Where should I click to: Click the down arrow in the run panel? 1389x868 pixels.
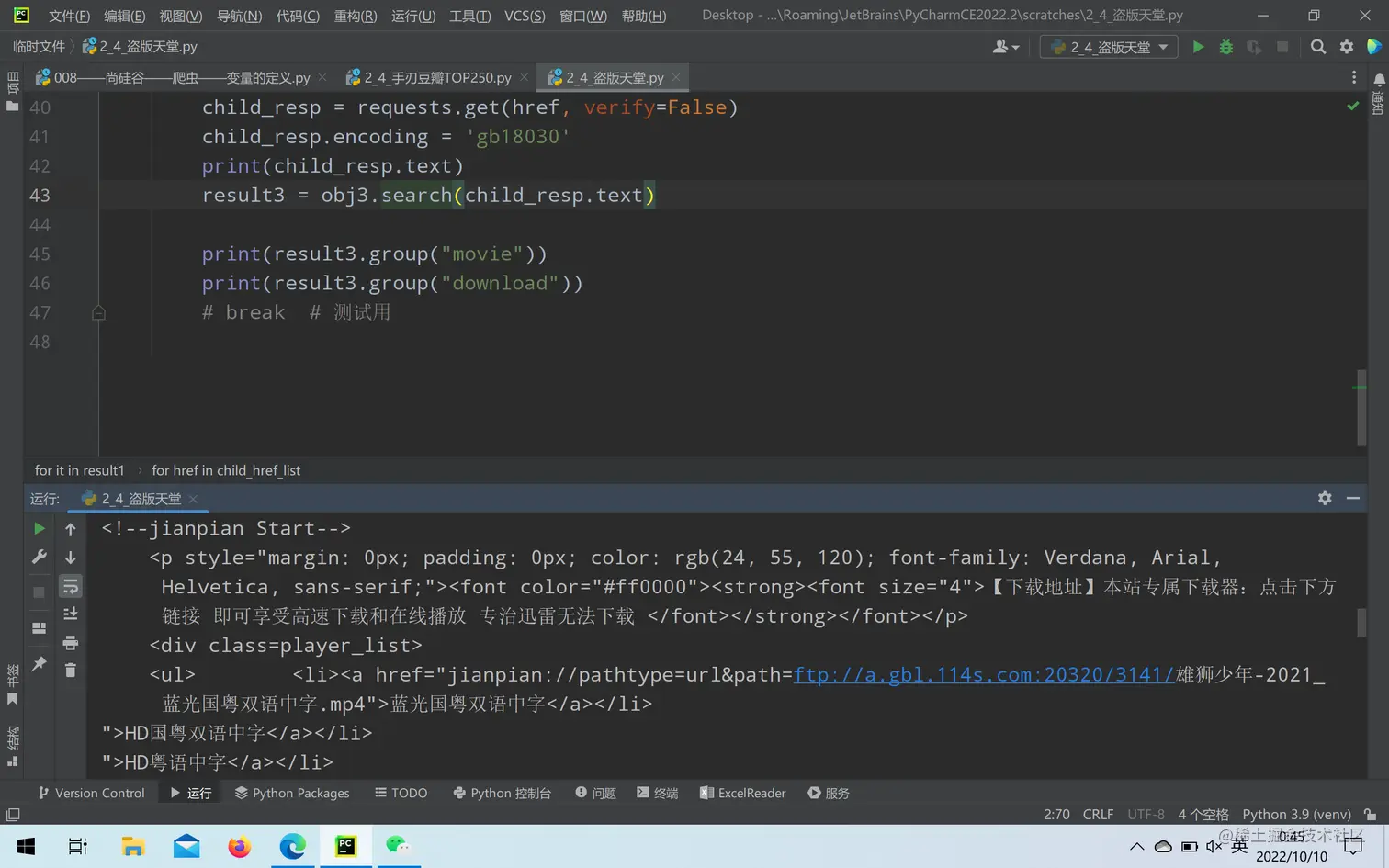click(x=70, y=558)
